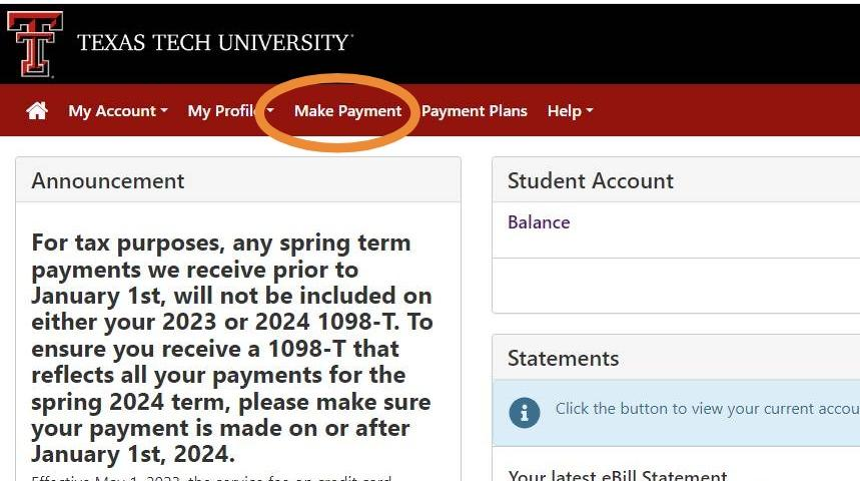Screen dimensions: 860x481
Task: Open the Payment Plans menu item
Action: point(474,111)
